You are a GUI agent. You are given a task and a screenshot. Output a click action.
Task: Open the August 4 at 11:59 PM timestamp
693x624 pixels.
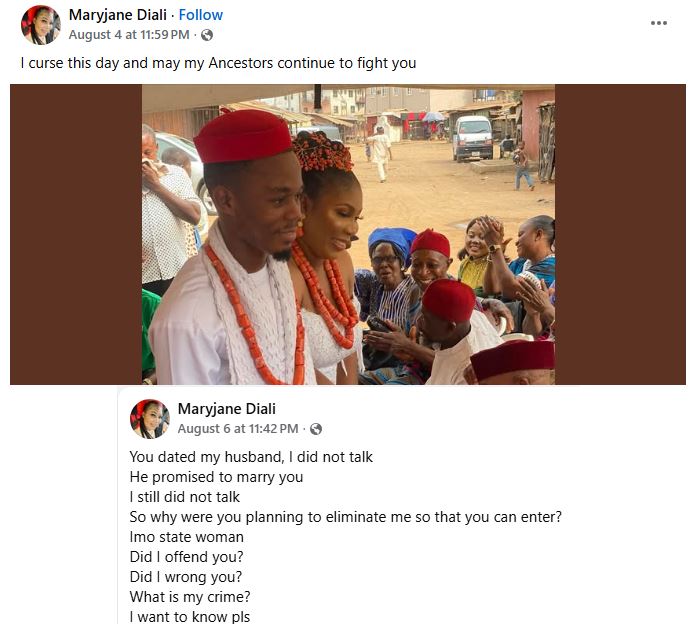click(128, 35)
